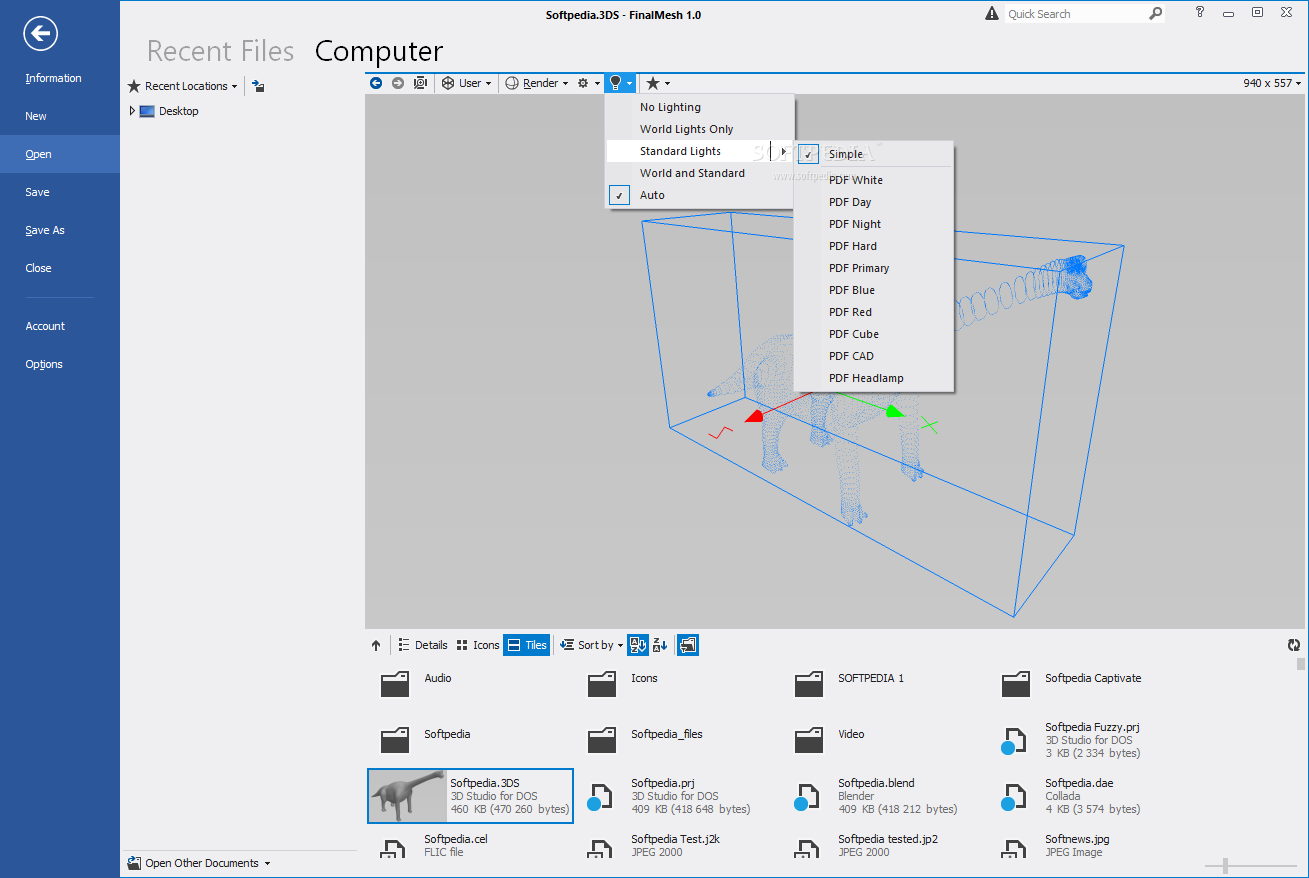Click the viewer's grey forward arrow
The image size is (1309, 878).
pyautogui.click(x=398, y=83)
